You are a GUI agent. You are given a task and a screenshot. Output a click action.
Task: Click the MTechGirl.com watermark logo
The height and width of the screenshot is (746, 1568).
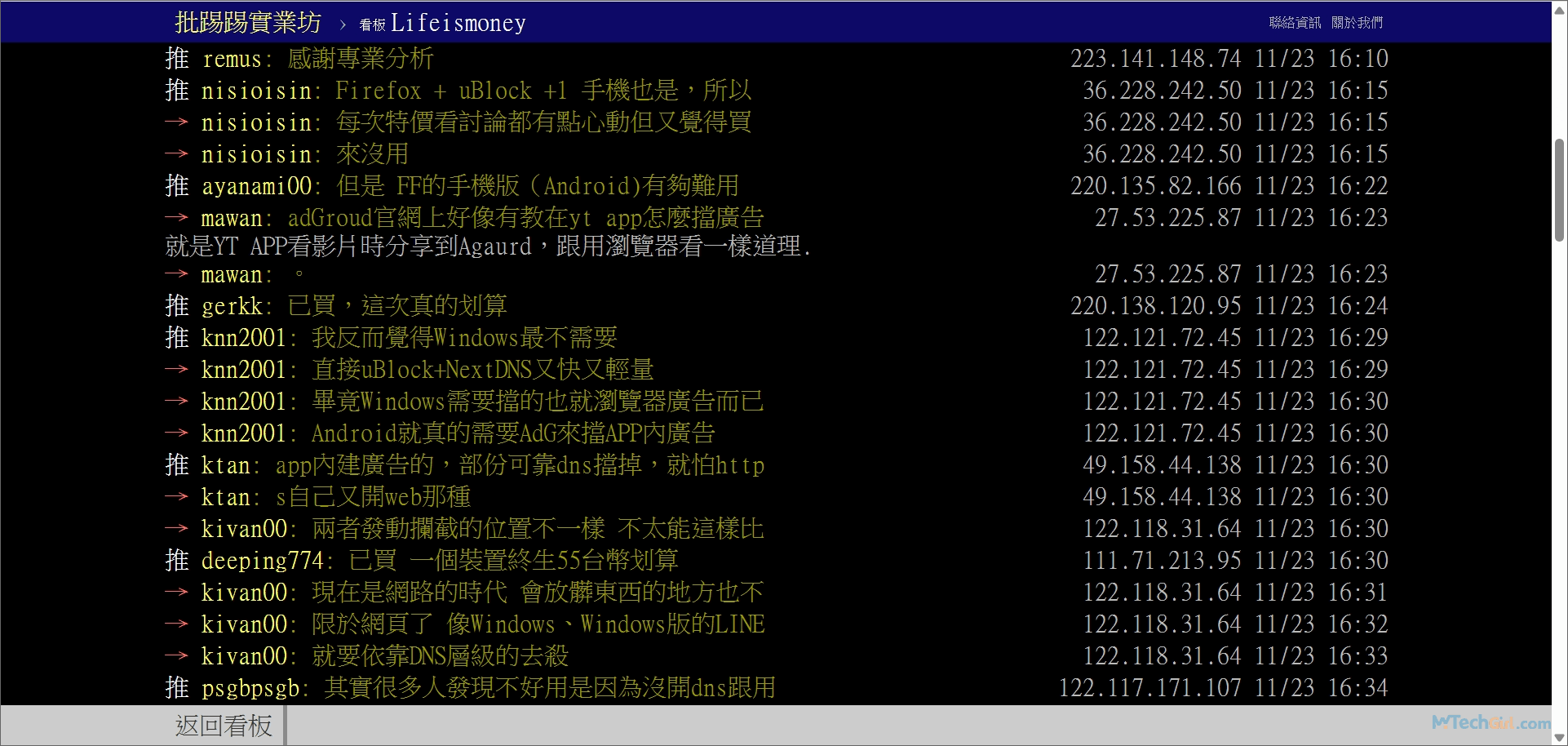[x=1490, y=722]
